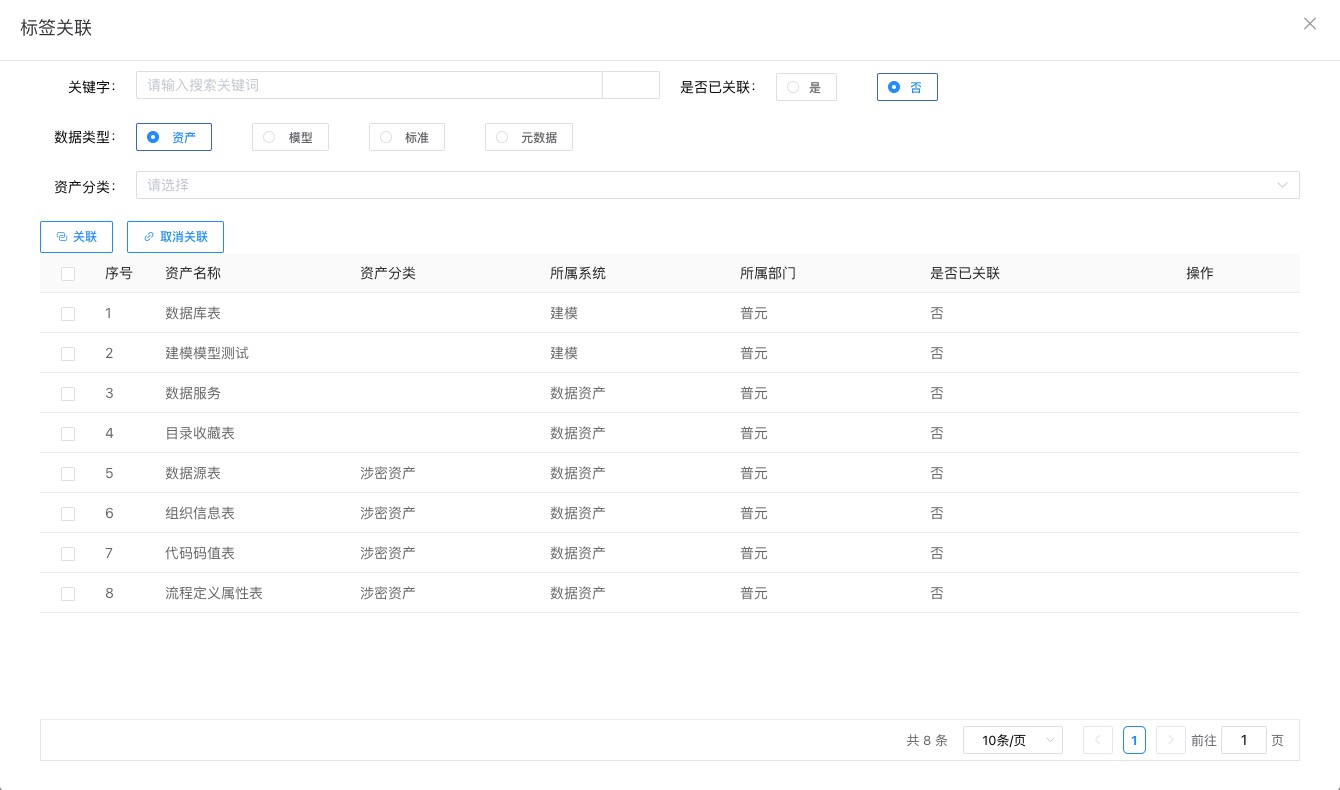Focus the 关键字 search input

pyautogui.click(x=369, y=85)
